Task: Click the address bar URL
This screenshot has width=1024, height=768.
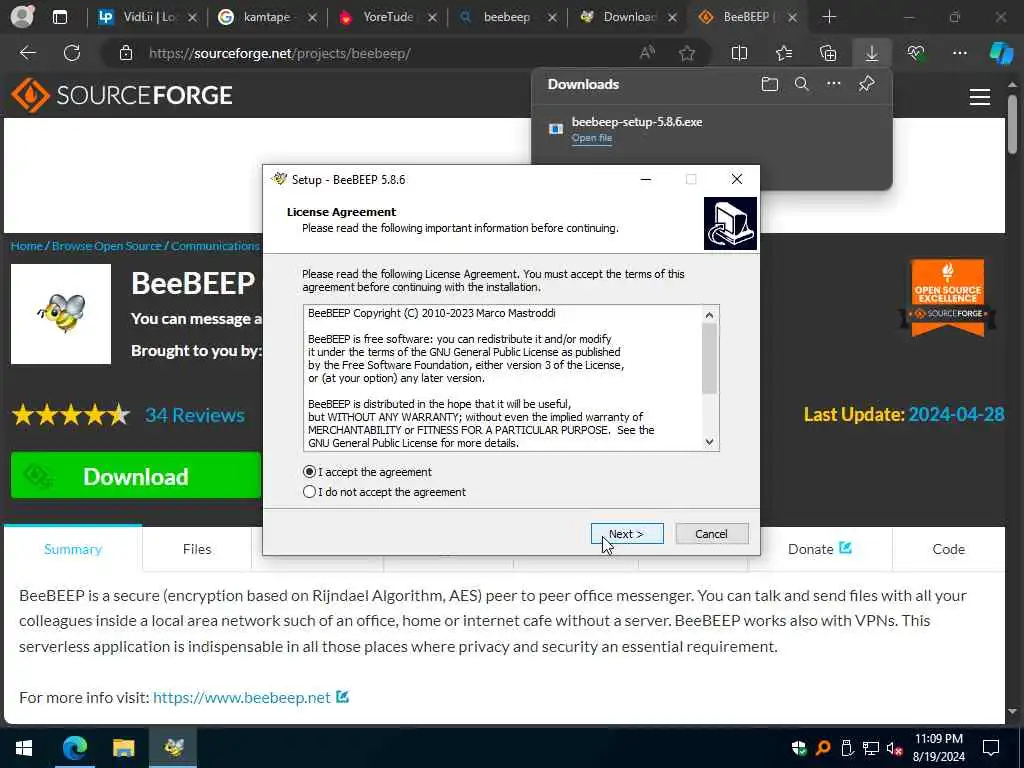Action: click(x=280, y=54)
